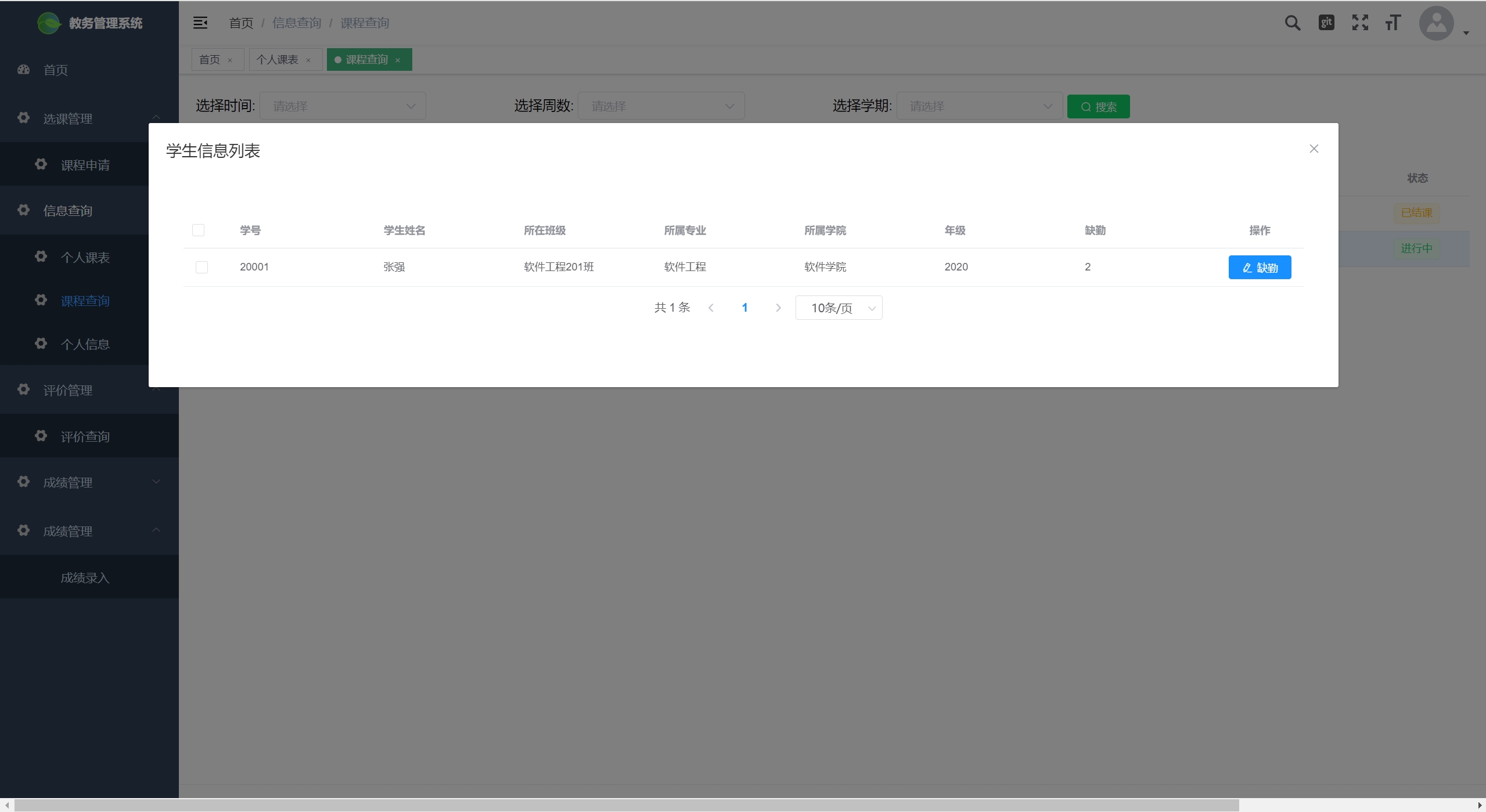Open the font size icon

tap(1393, 23)
